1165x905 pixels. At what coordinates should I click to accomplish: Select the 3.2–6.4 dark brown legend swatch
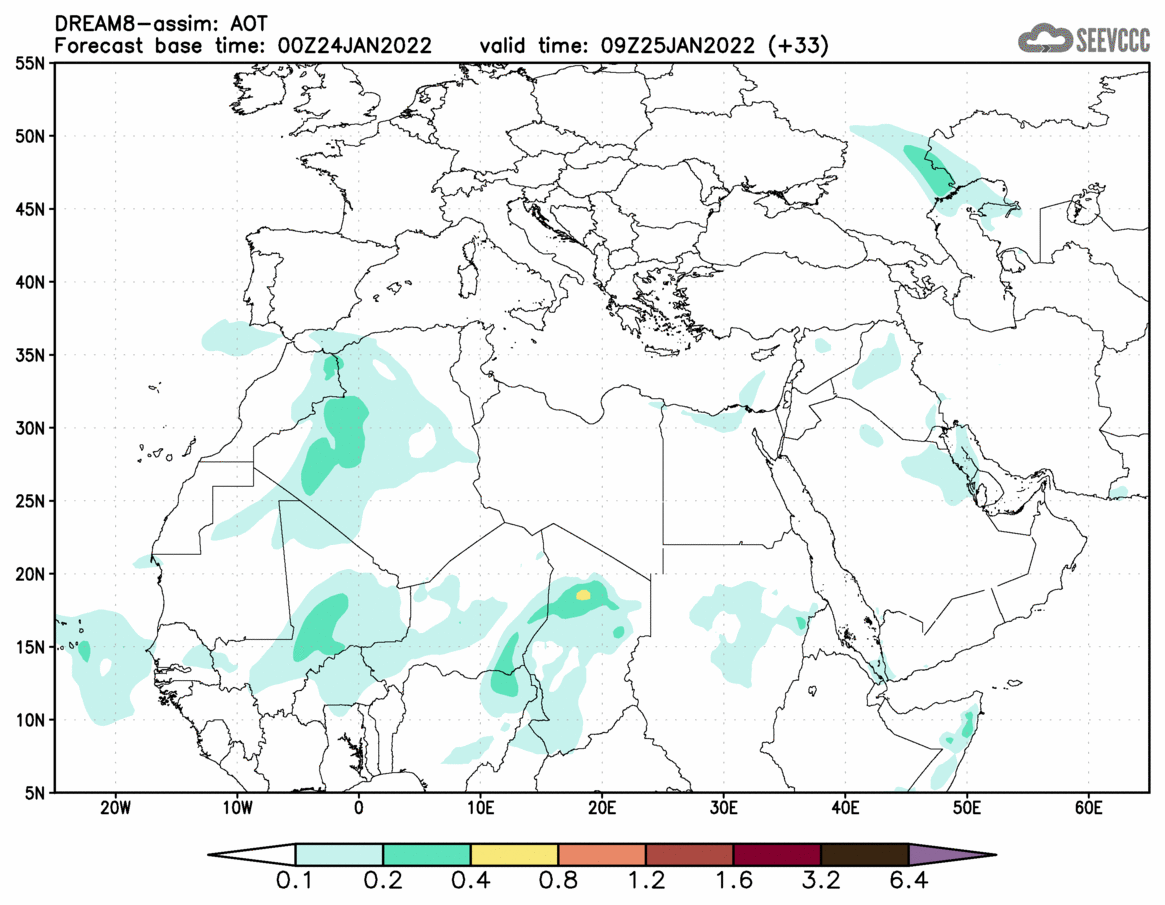865,854
